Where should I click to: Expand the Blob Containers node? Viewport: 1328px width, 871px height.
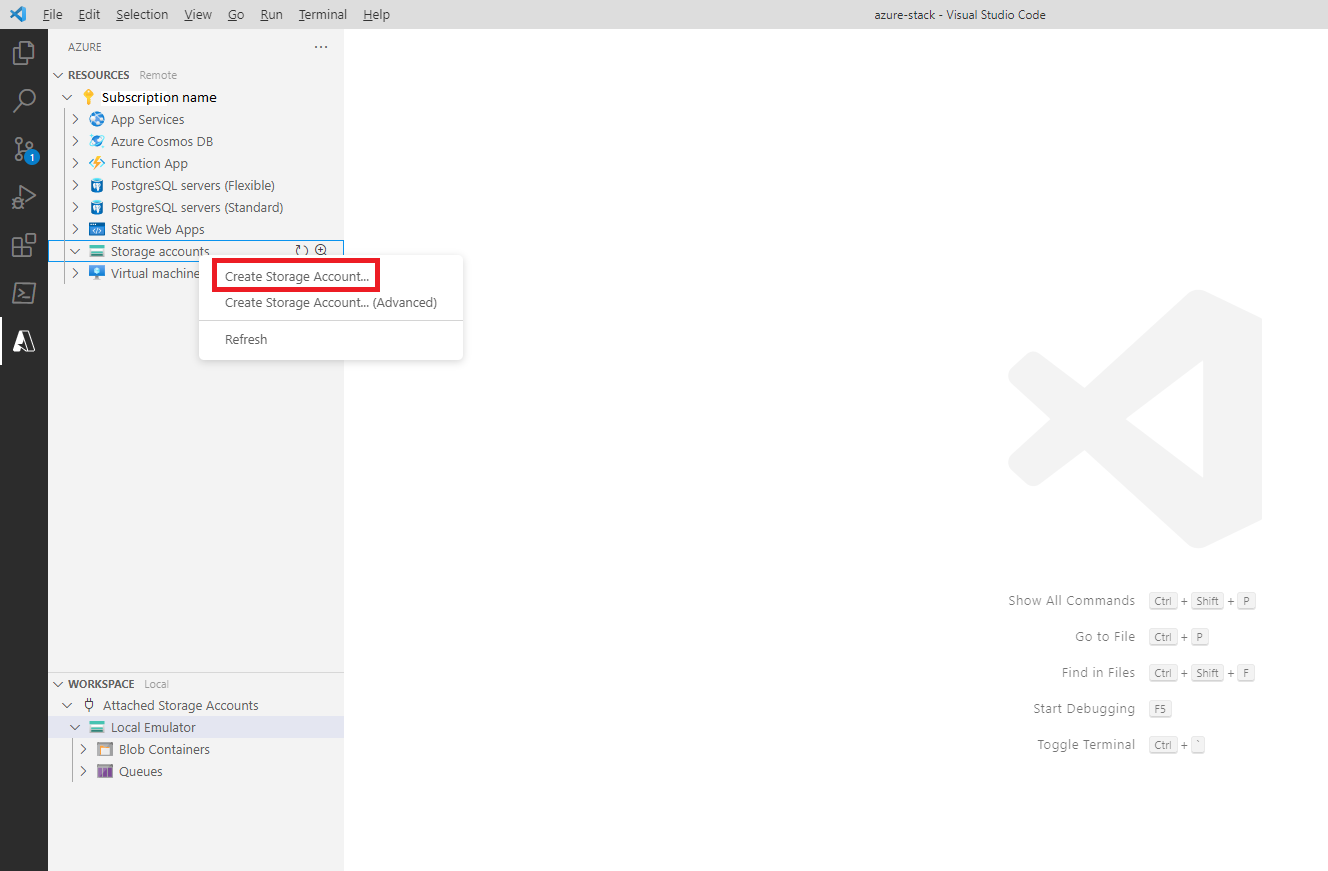click(83, 749)
